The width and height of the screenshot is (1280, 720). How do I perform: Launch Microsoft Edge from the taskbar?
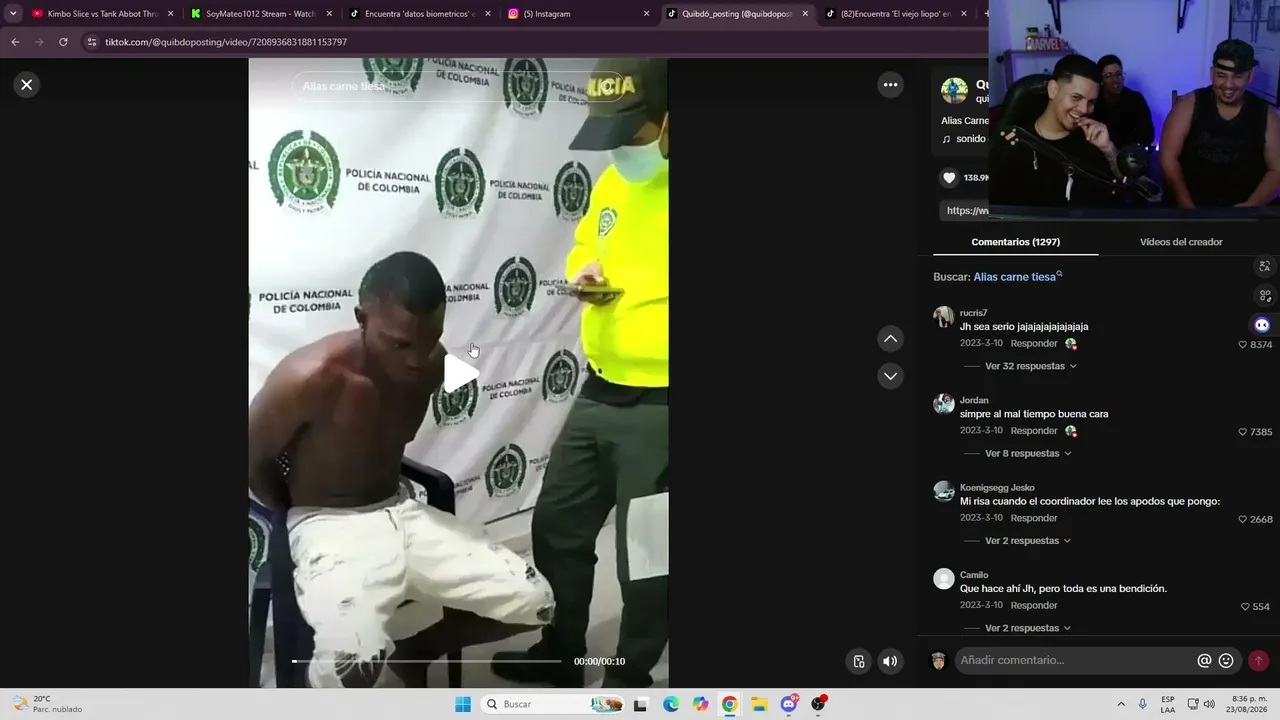pyautogui.click(x=671, y=704)
